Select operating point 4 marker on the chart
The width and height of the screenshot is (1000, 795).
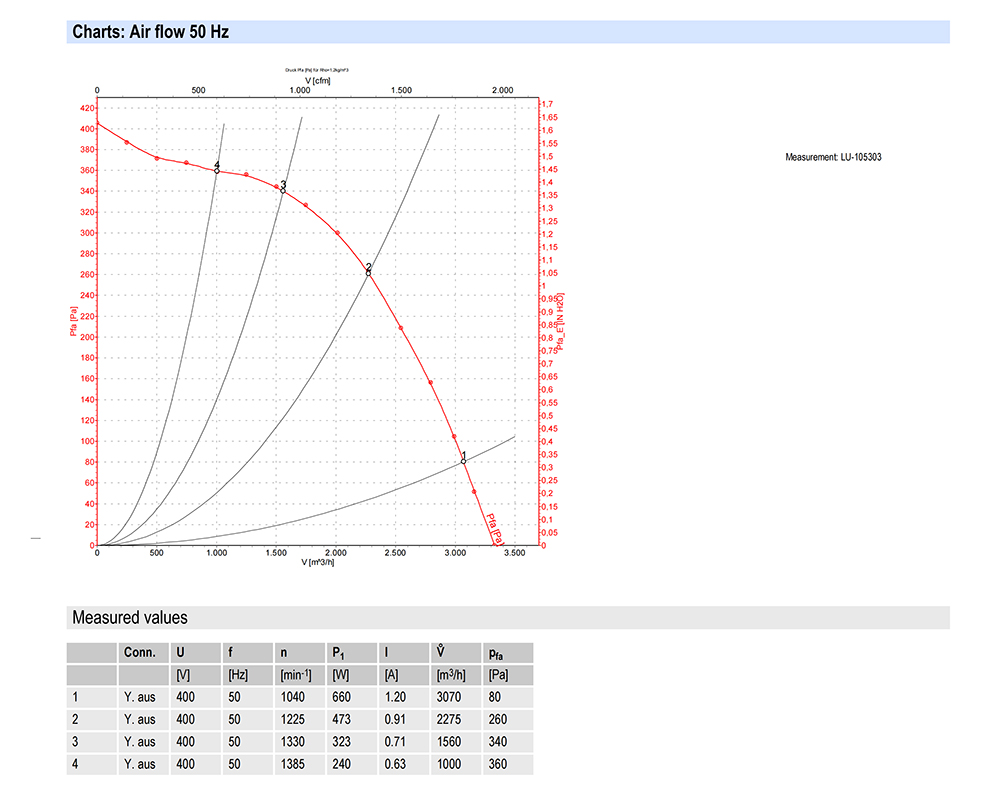coord(216,170)
